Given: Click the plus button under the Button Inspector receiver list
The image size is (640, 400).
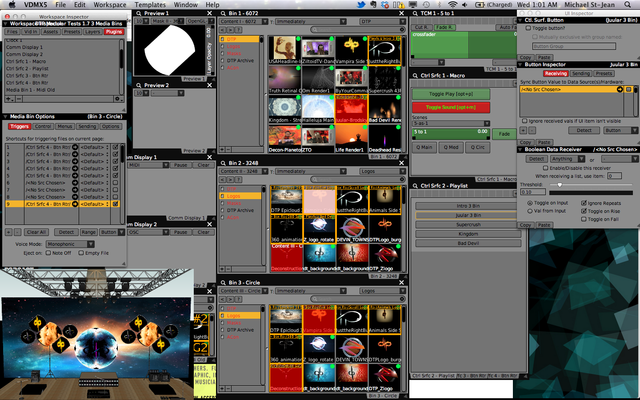Looking at the screenshot, I should click(523, 130).
